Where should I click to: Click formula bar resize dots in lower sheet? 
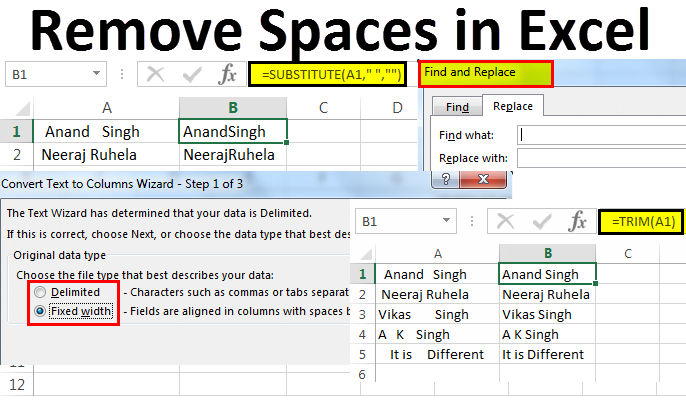pos(472,221)
